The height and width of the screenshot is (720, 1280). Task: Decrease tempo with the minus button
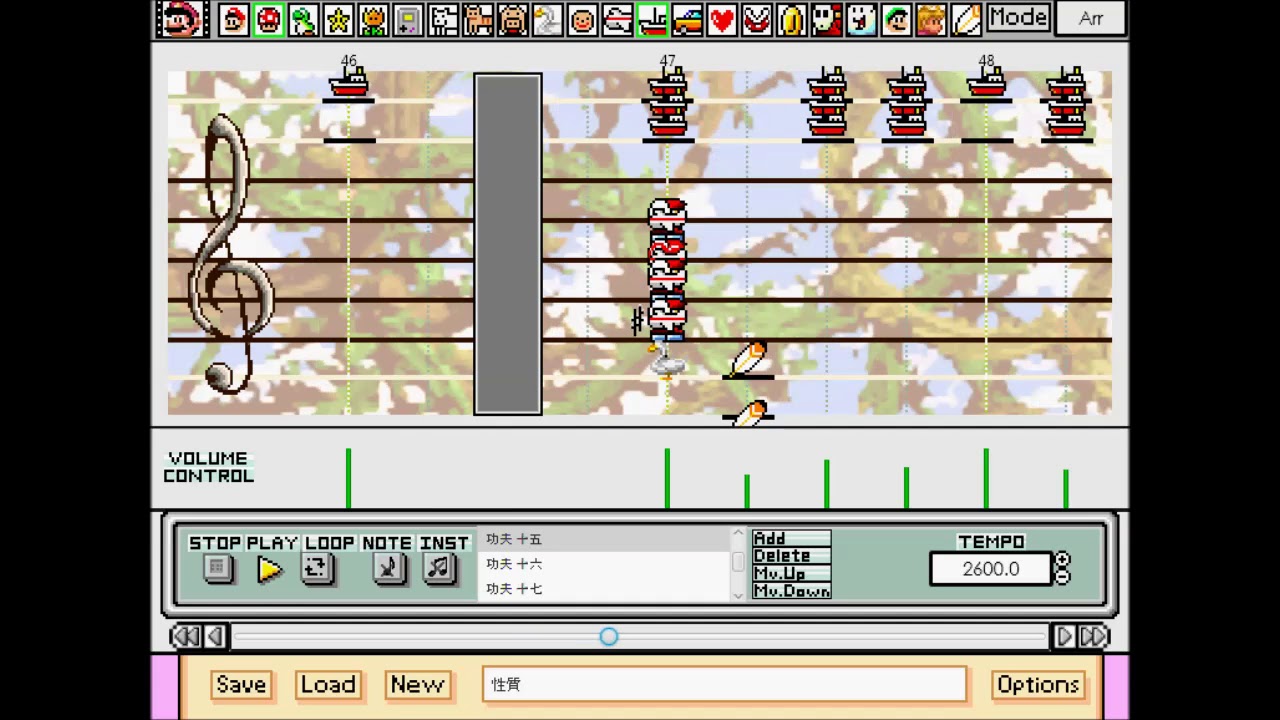click(x=1062, y=577)
